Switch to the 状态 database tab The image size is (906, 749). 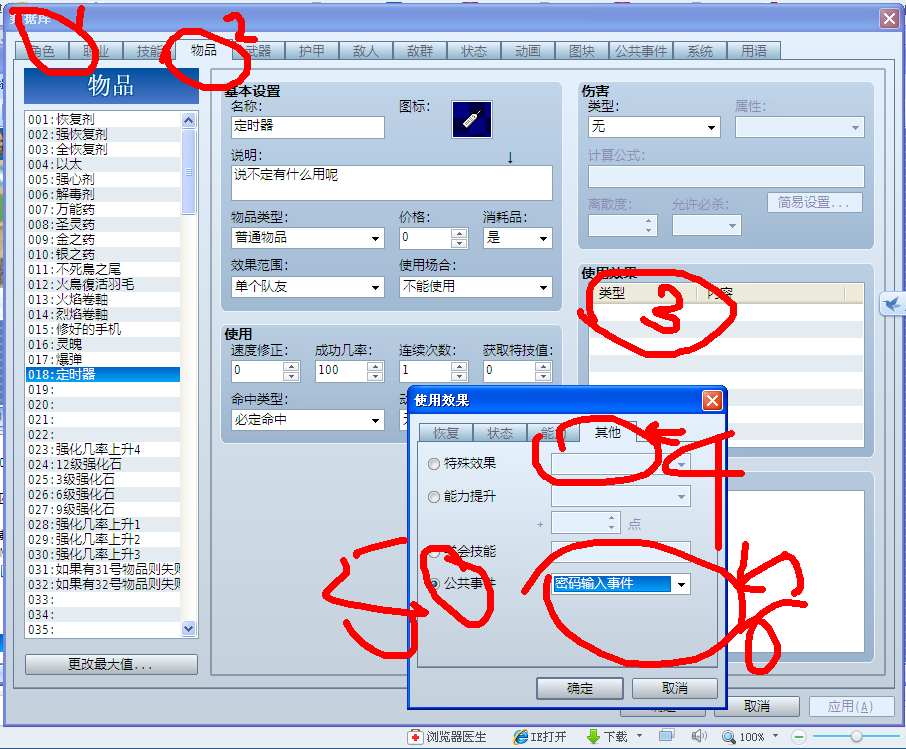tap(474, 51)
